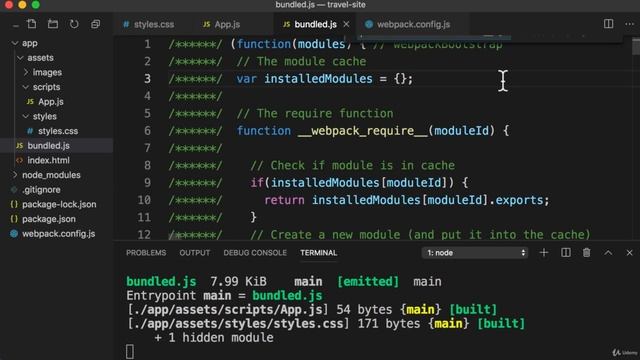This screenshot has height=360, width=640.
Task: Open the editor More Actions menu
Action: 629,24
